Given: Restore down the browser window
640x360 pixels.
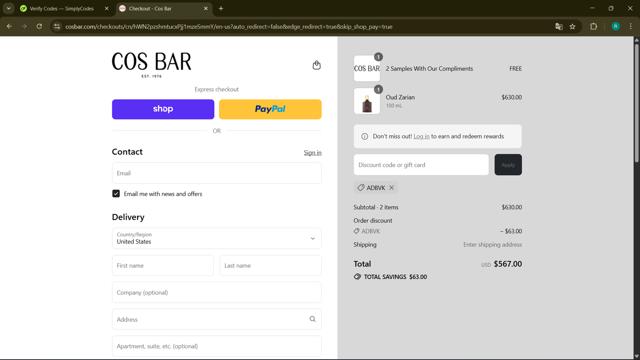Looking at the screenshot, I should [611, 8].
